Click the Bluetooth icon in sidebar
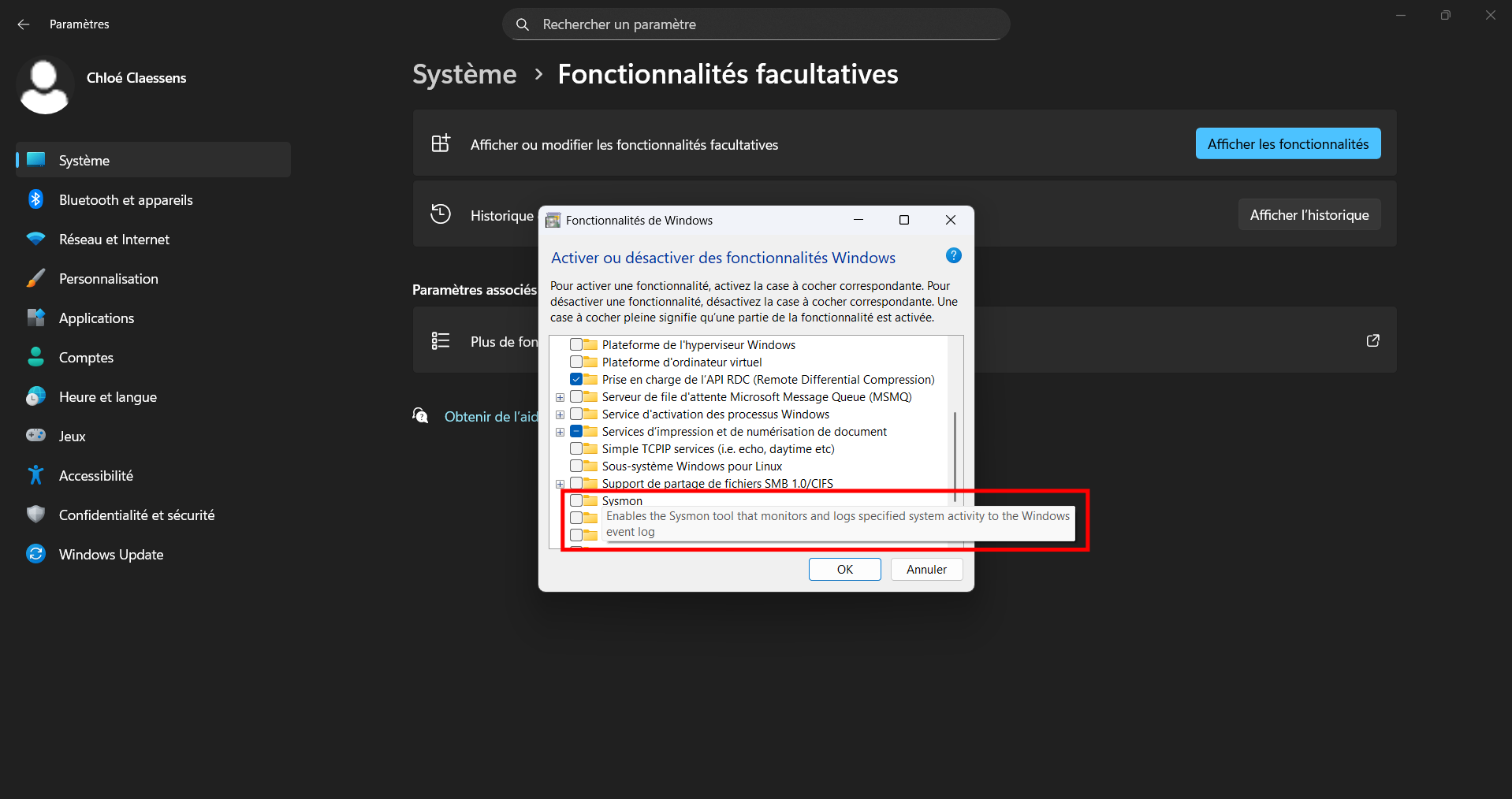Viewport: 1512px width, 799px height. [x=36, y=199]
